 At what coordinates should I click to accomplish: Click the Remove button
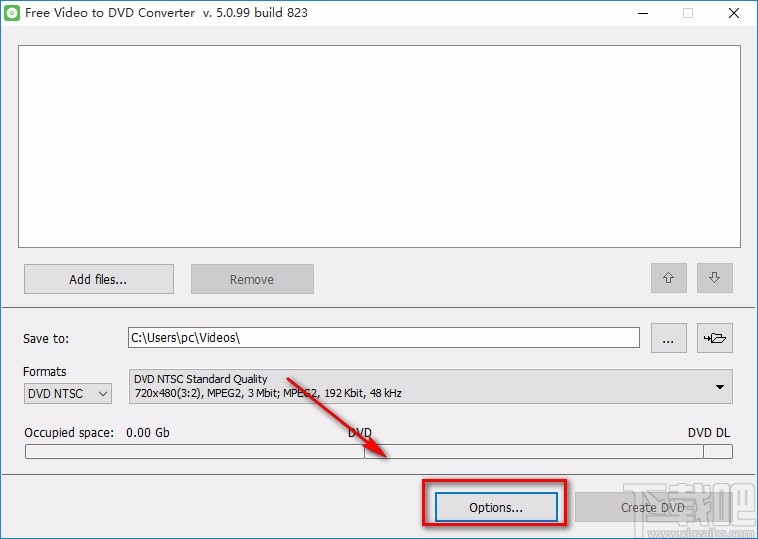coord(252,279)
